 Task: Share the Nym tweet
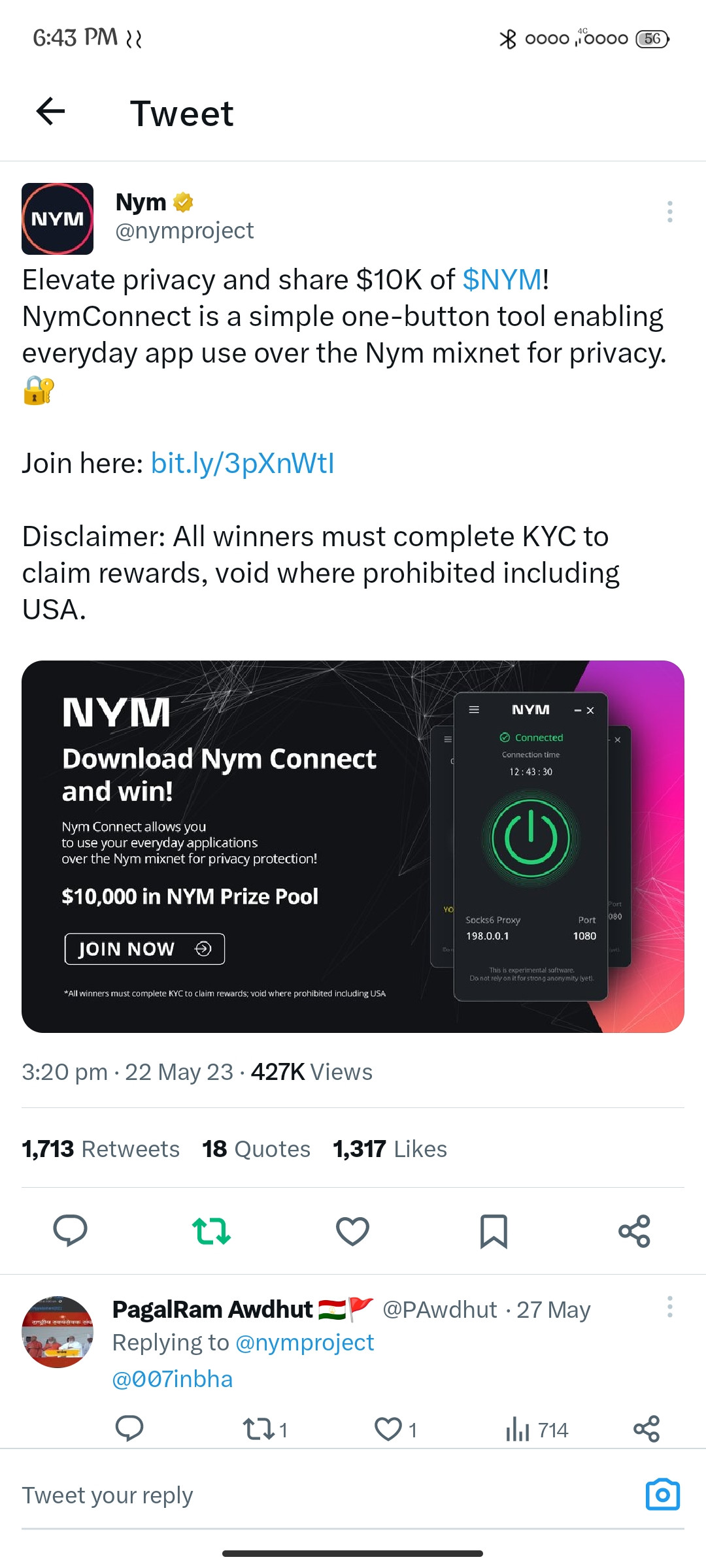[x=634, y=1231]
